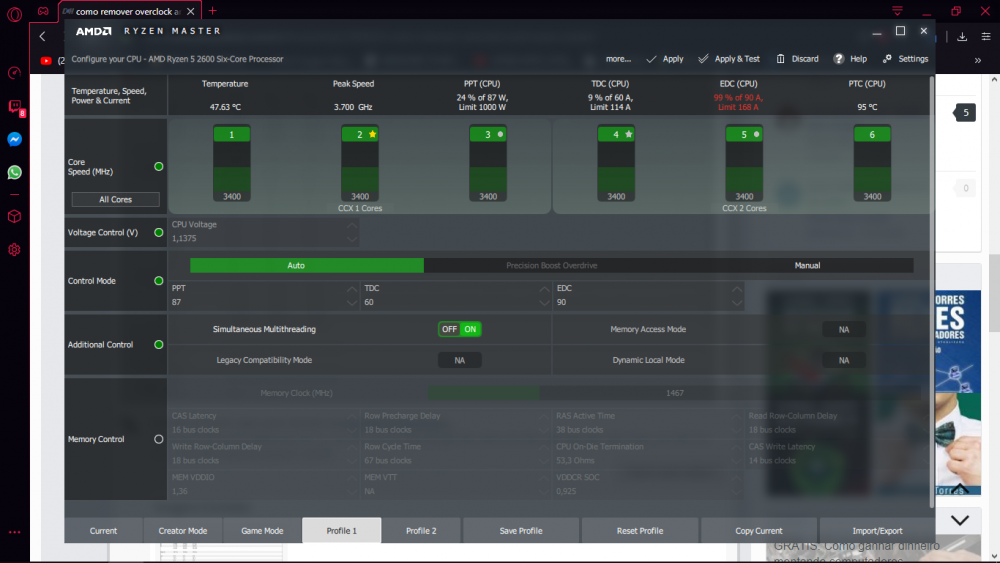
Task: Increase the CPU Voltage using the up arrow
Action: pos(351,226)
